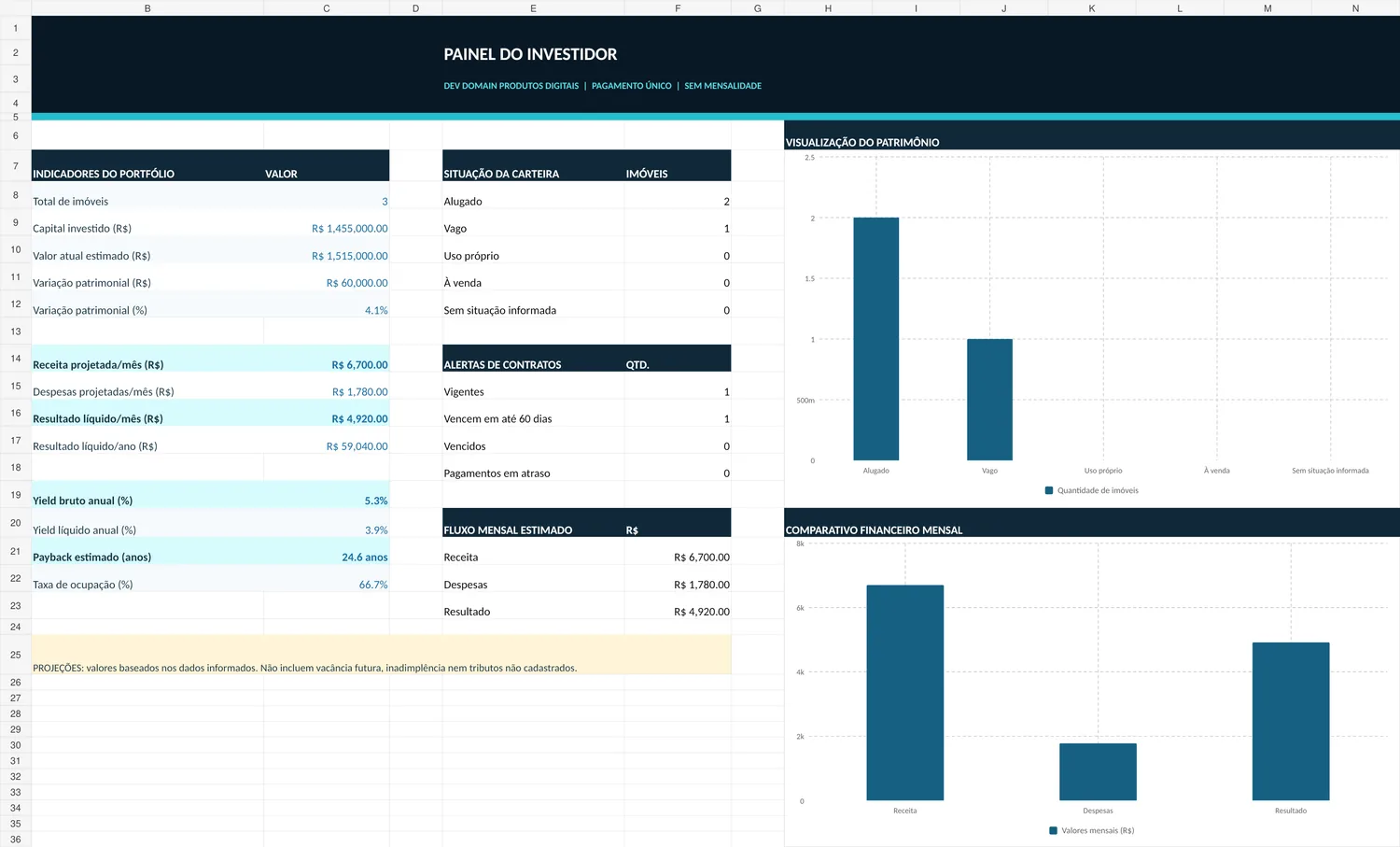
Task: Select the estimated value cell R$ 1,515,000.00
Action: [327, 250]
